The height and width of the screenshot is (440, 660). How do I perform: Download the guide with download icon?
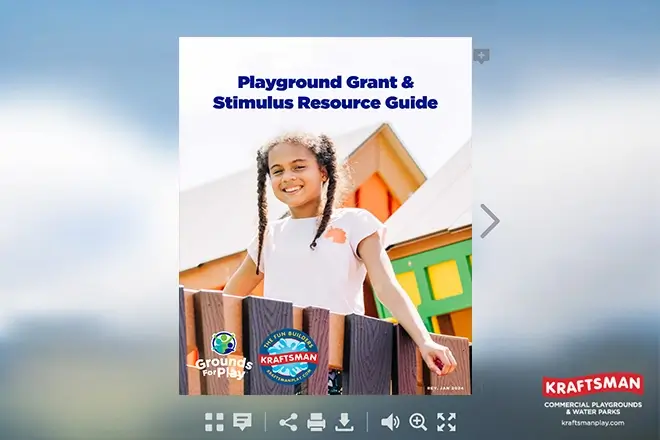(x=344, y=422)
